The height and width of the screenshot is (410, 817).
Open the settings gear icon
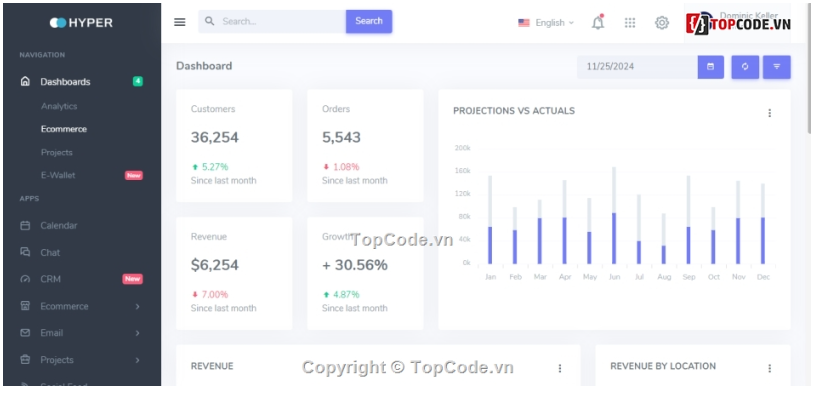pyautogui.click(x=662, y=22)
